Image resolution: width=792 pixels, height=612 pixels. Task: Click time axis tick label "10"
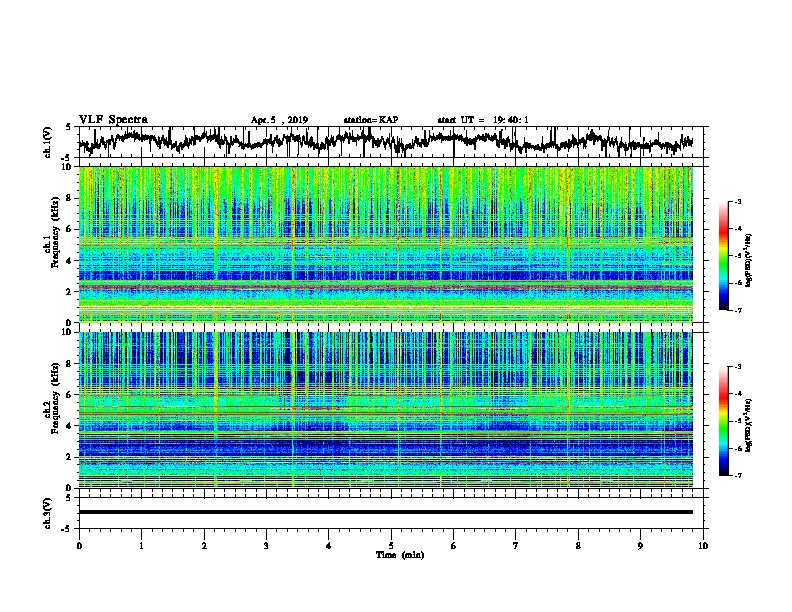(703, 546)
